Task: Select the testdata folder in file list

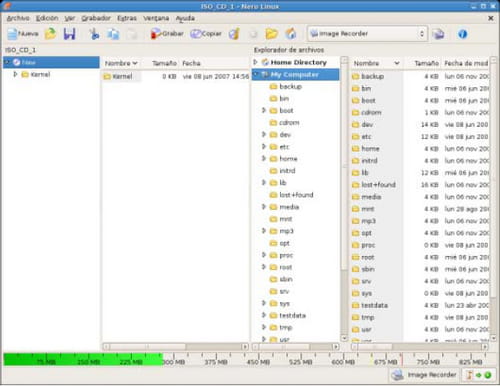Action: (374, 305)
